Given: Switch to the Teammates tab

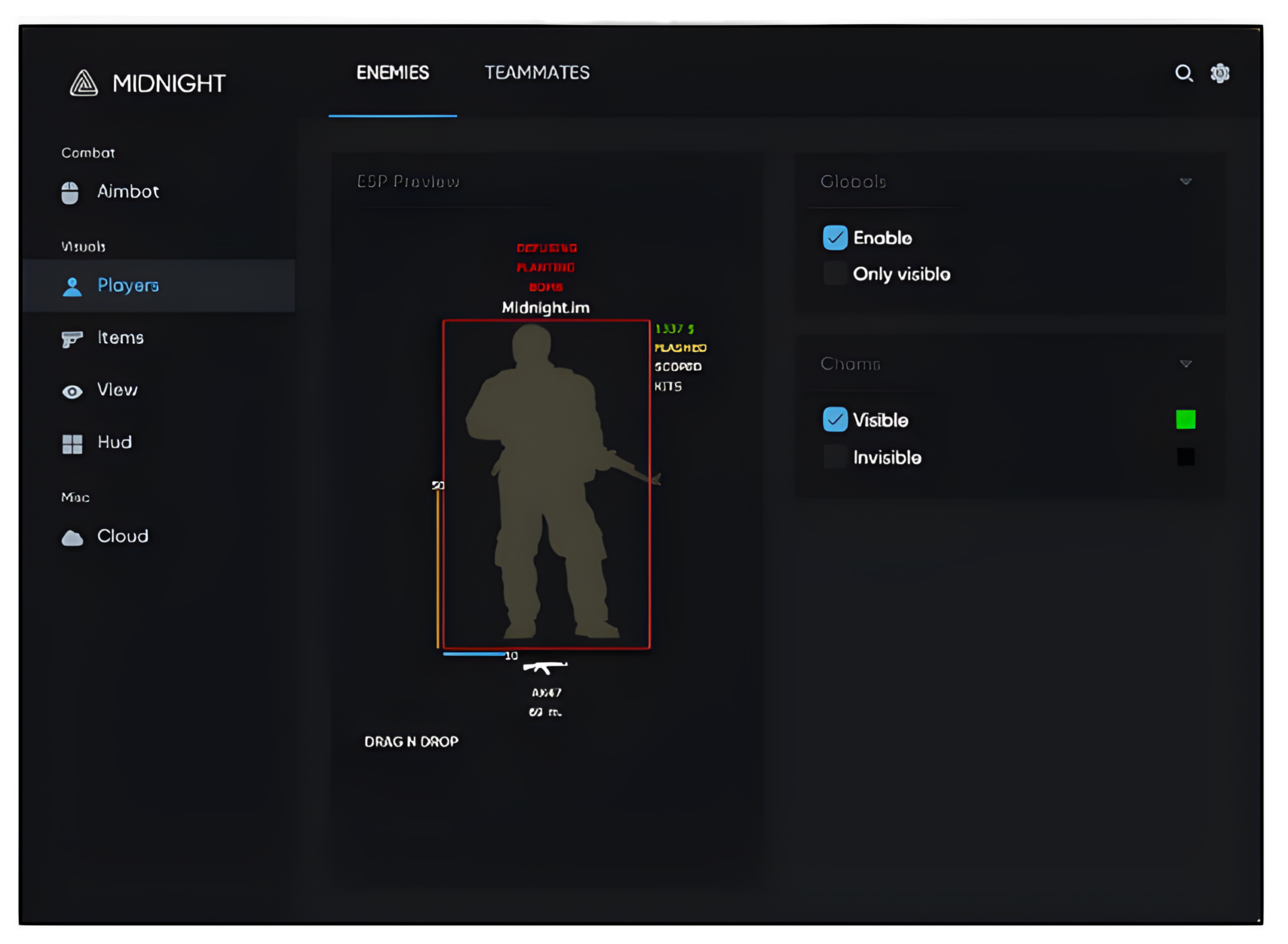Looking at the screenshot, I should click(x=536, y=73).
